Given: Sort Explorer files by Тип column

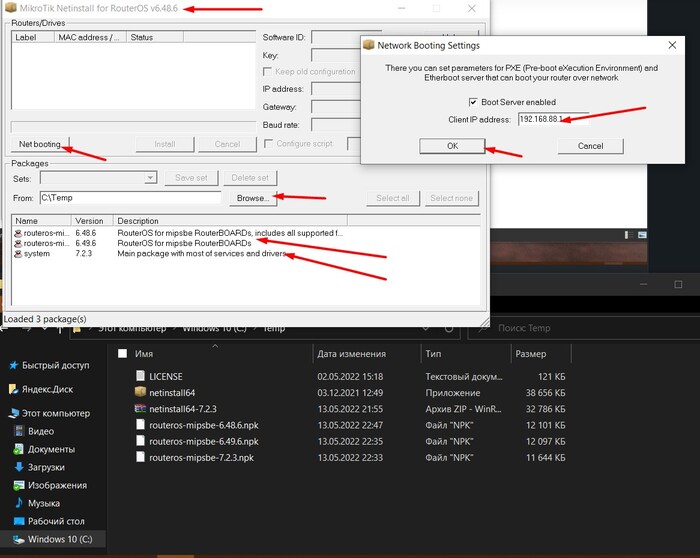Looking at the screenshot, I should [433, 354].
